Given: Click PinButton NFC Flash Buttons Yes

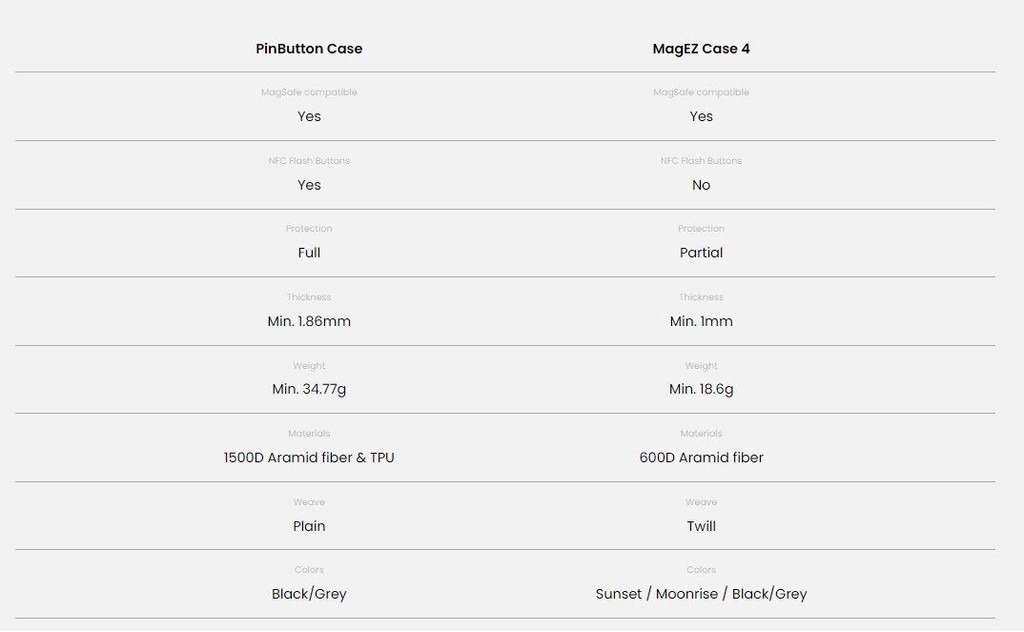Looking at the screenshot, I should coord(309,185).
